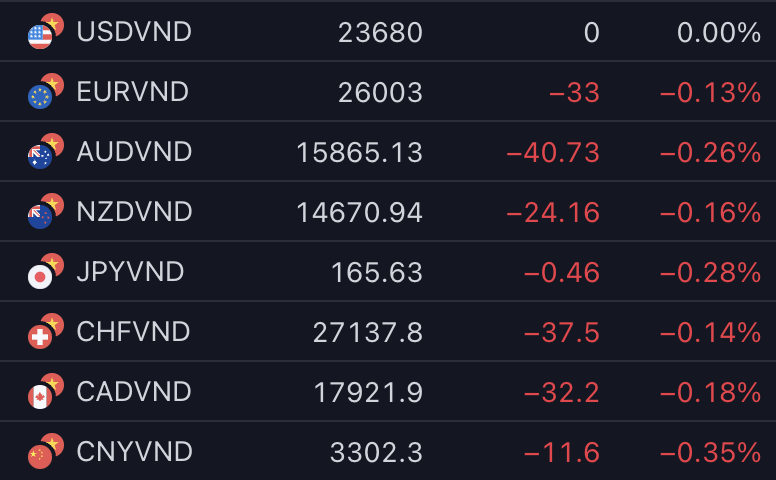Click the CHFVND flag pair icon
This screenshot has height=480, width=776.
click(x=46, y=331)
